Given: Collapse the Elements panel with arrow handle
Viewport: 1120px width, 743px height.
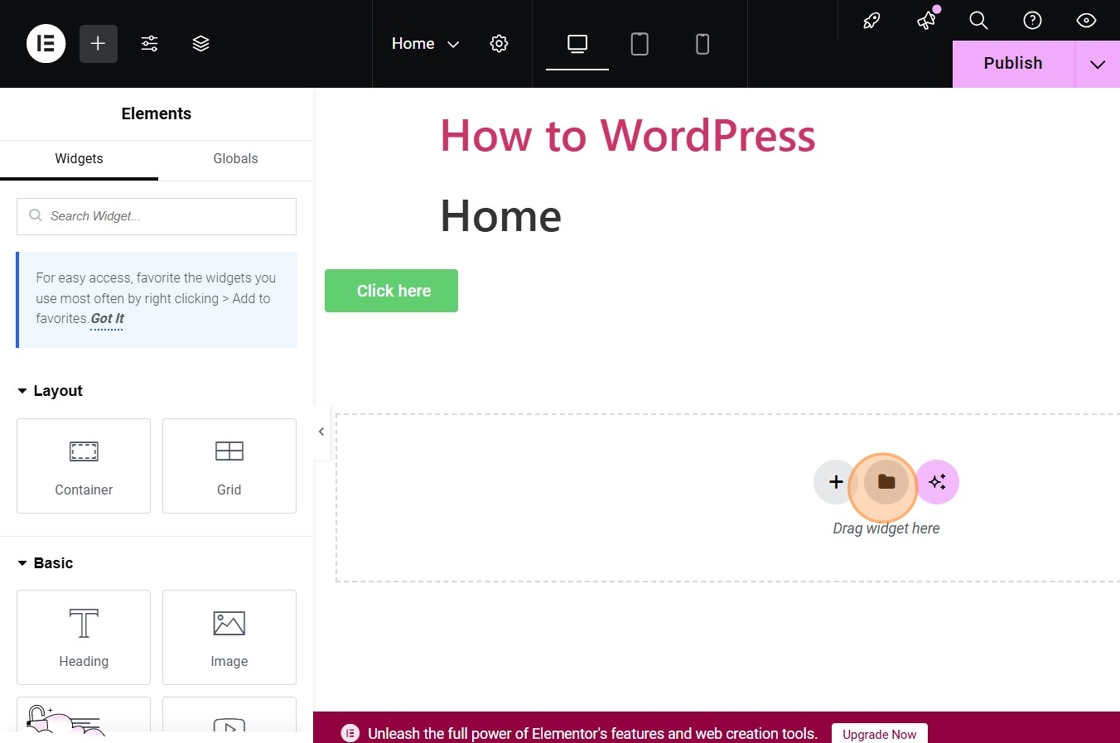Looking at the screenshot, I should point(321,432).
